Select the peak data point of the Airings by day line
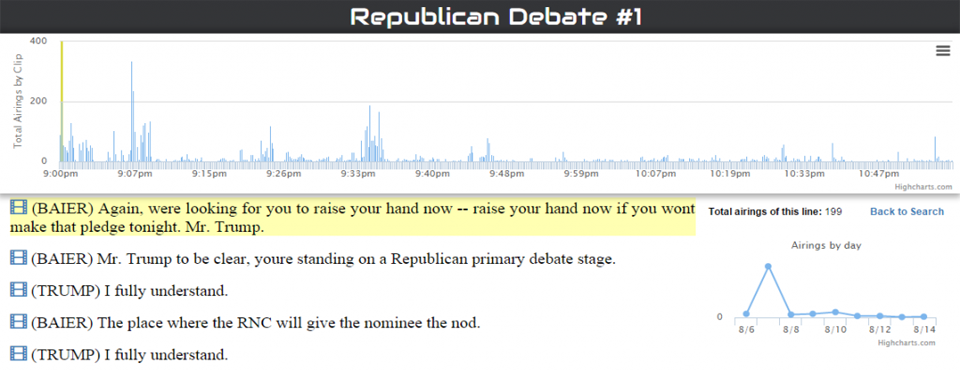 pos(768,266)
